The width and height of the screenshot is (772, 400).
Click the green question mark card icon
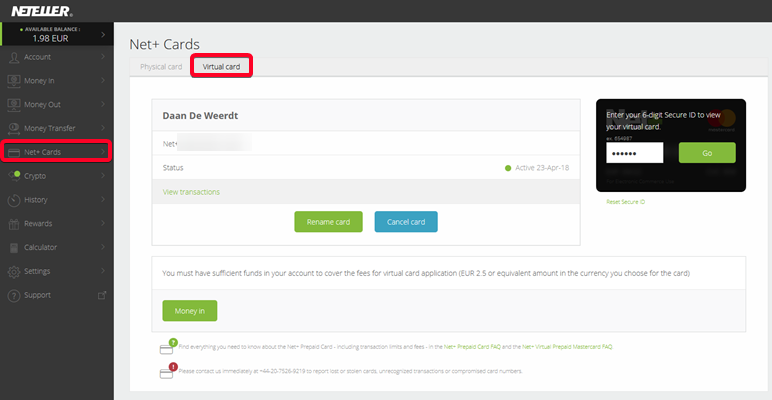[x=168, y=347]
